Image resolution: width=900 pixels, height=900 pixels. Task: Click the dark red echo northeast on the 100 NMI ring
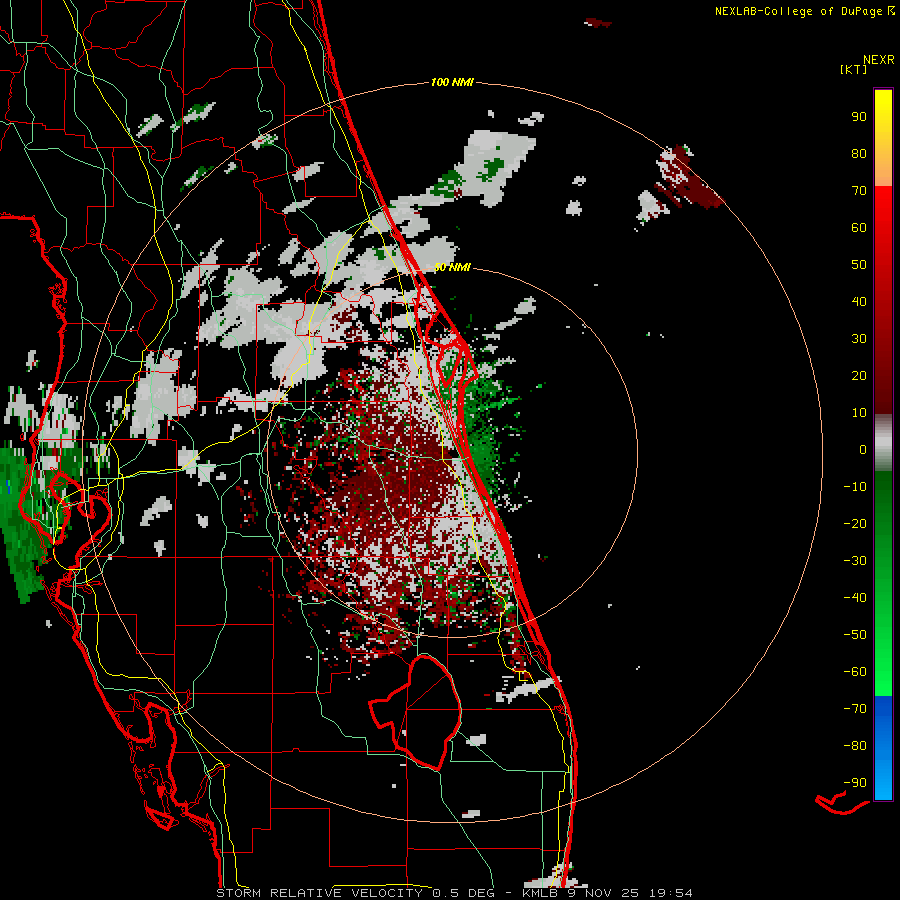(x=689, y=178)
